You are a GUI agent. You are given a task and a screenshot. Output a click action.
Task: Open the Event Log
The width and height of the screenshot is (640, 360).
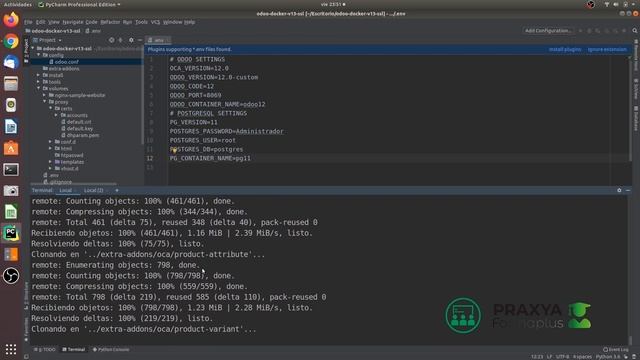pyautogui.click(x=616, y=349)
